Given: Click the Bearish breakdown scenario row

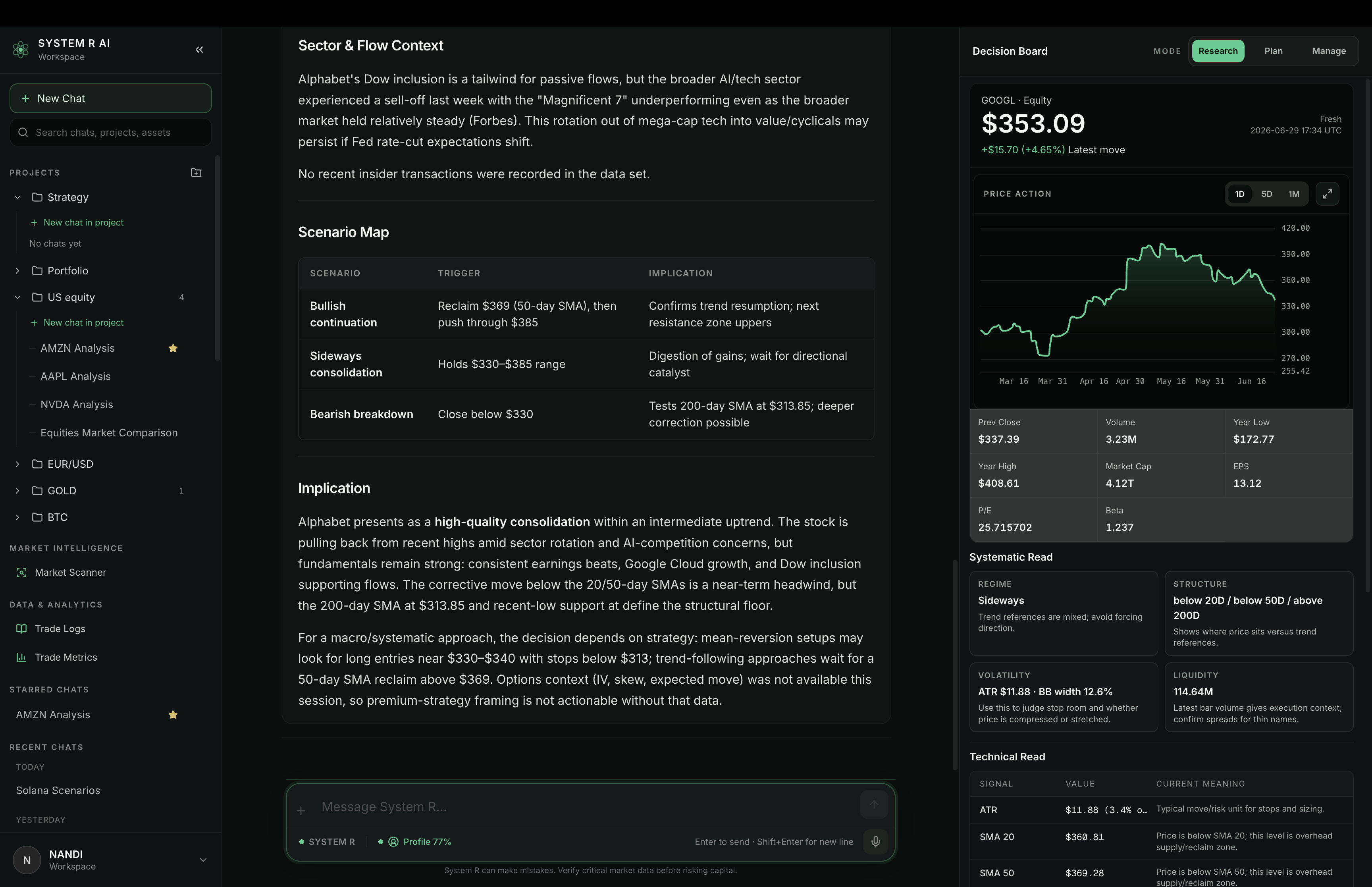Looking at the screenshot, I should 586,414.
